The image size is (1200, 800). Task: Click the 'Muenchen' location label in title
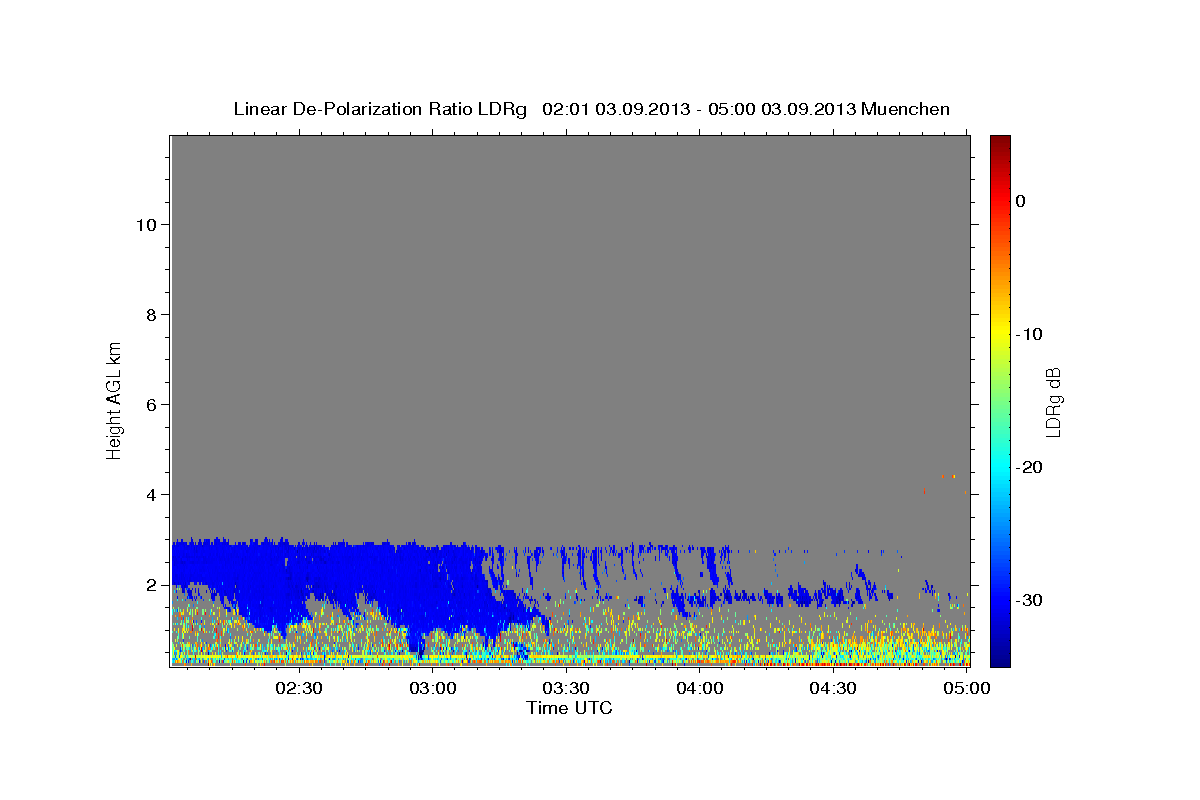tap(906, 109)
